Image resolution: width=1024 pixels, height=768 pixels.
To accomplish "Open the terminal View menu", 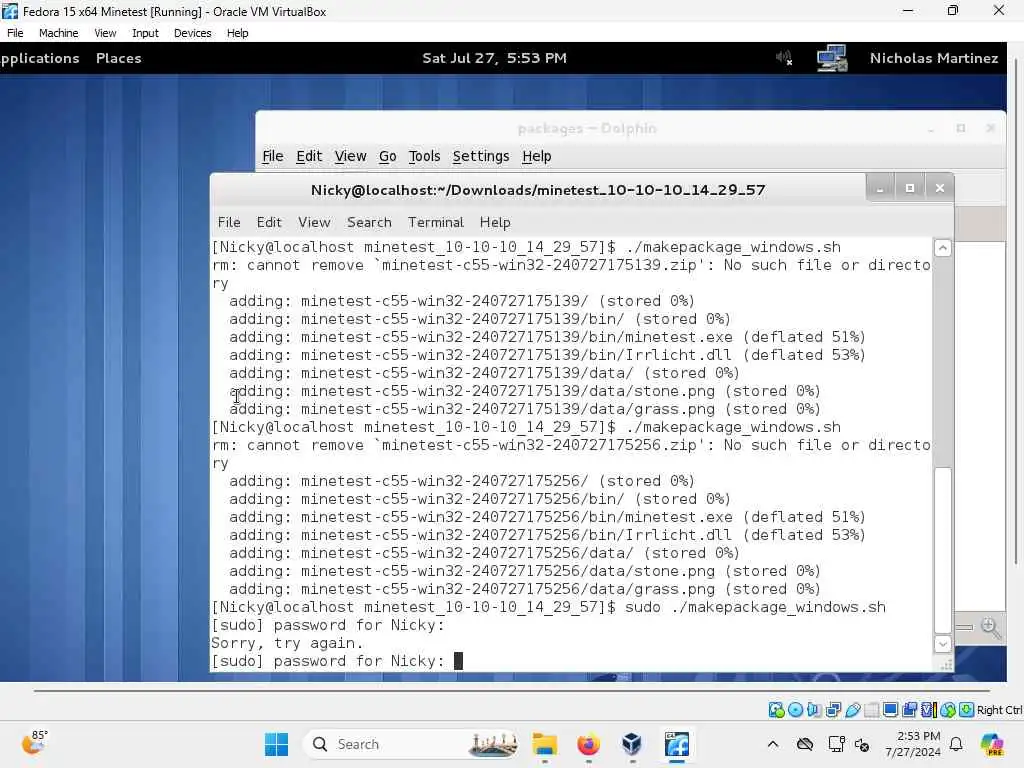I will tap(314, 222).
